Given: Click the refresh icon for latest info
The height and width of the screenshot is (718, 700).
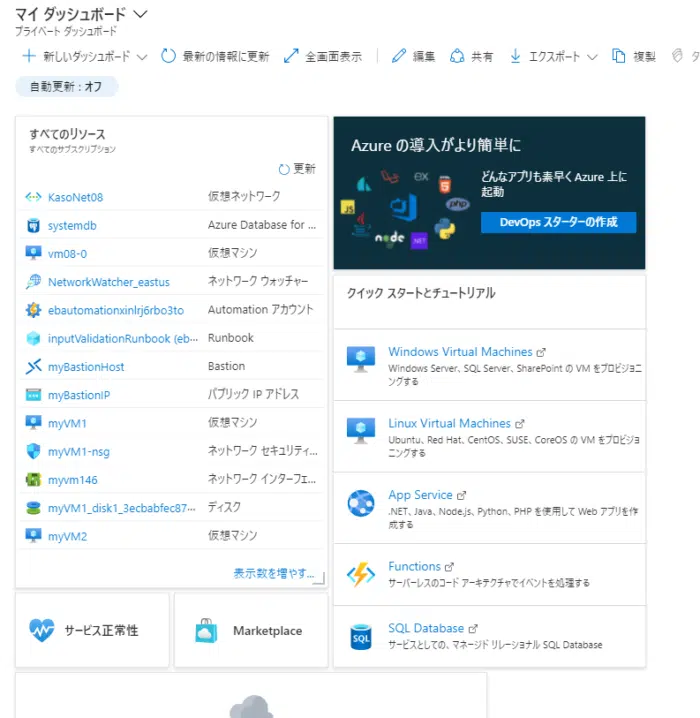Looking at the screenshot, I should [169, 57].
